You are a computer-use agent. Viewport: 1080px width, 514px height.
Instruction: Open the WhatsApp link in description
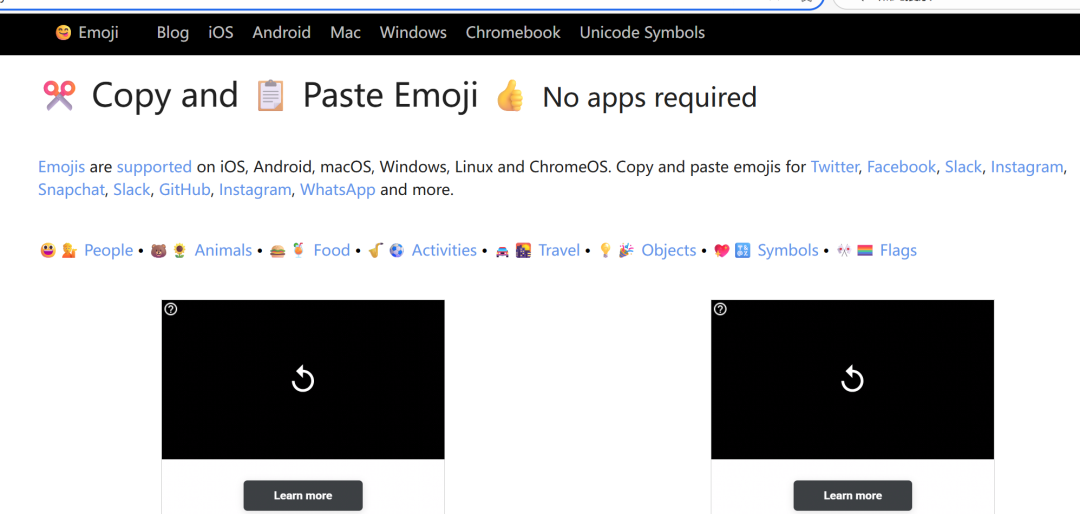pyautogui.click(x=338, y=189)
